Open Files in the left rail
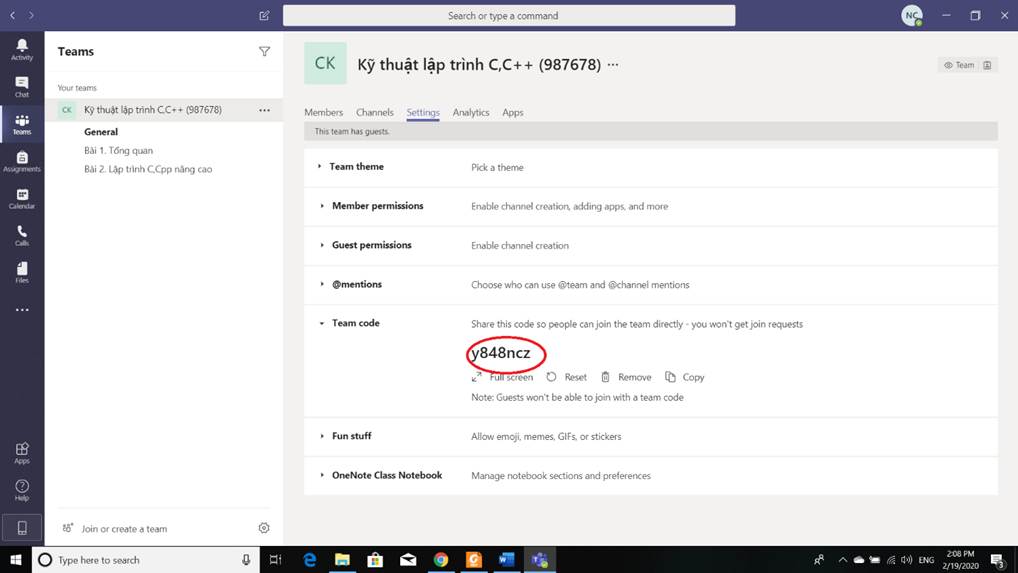Screen dimensions: 1018x573 click(x=22, y=272)
